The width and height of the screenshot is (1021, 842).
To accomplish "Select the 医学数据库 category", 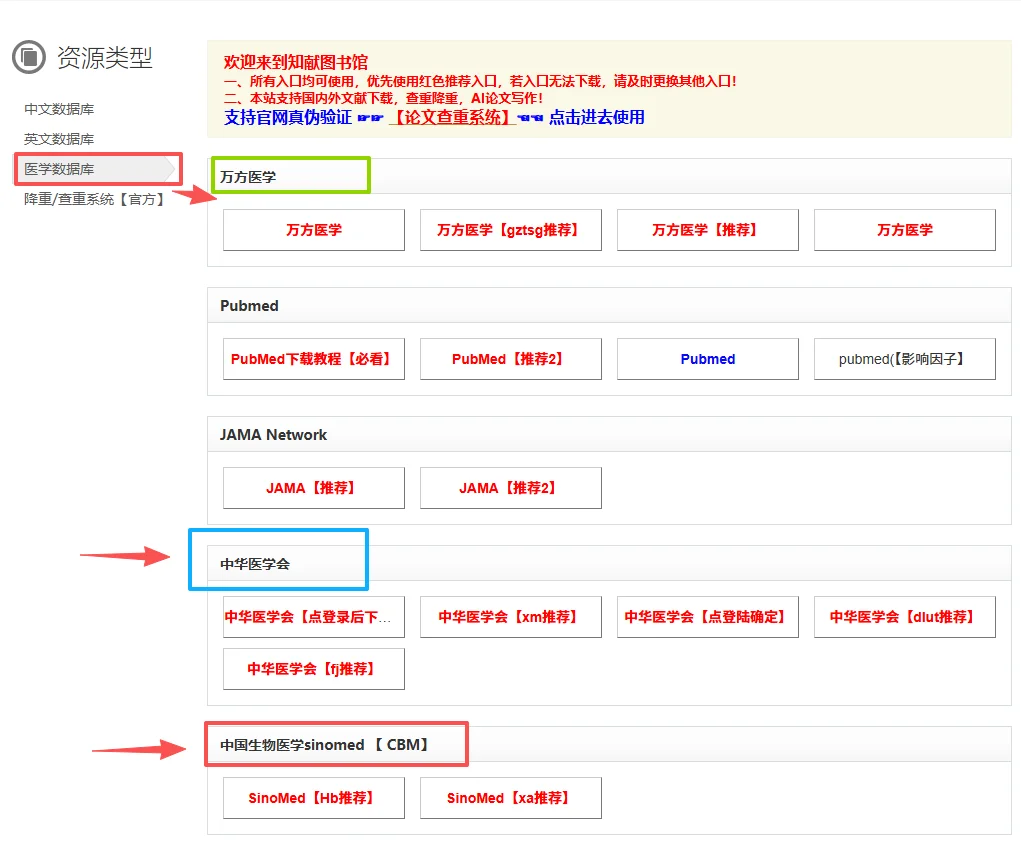I will click(x=96, y=169).
